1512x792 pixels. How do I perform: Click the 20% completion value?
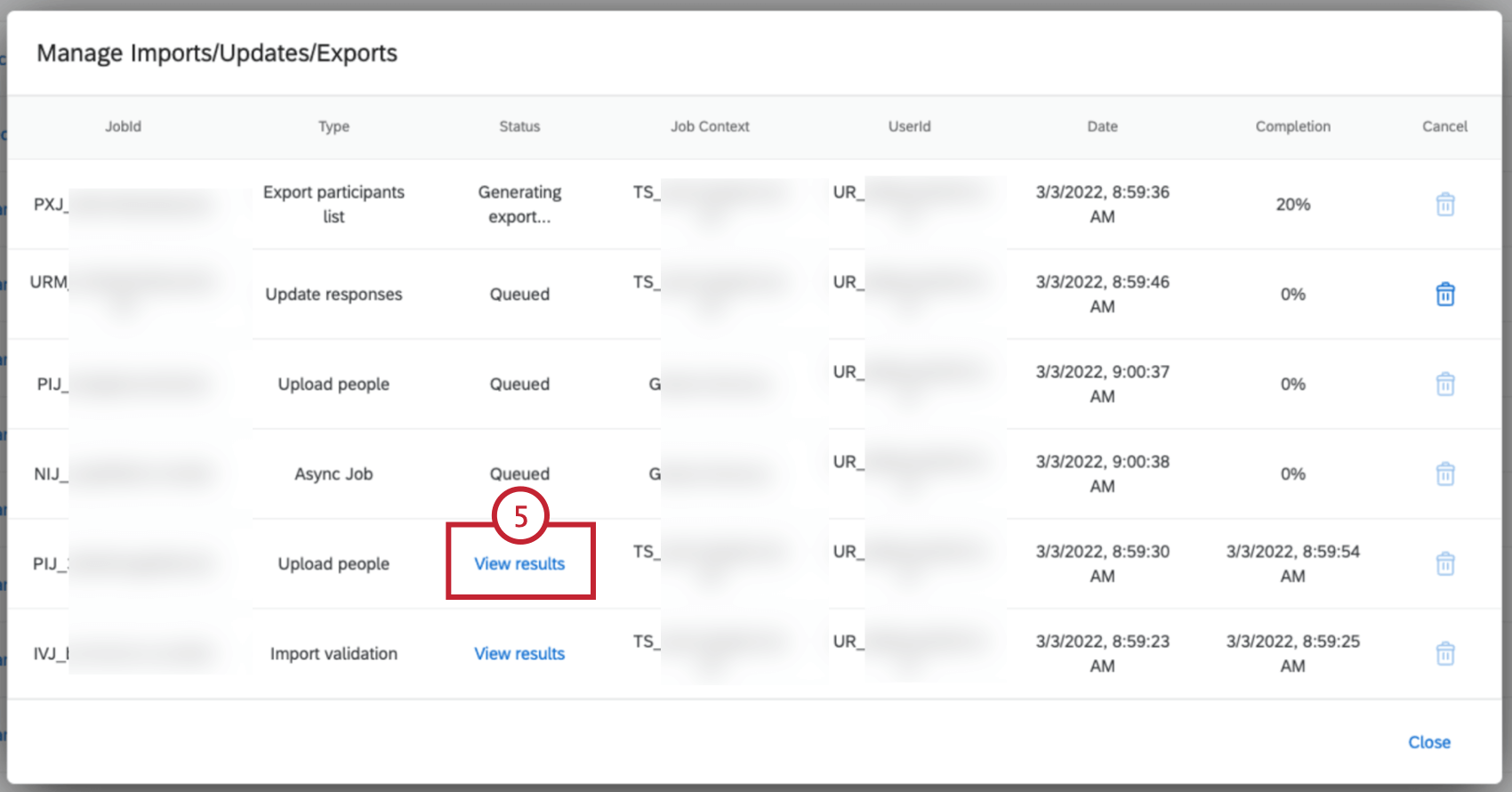(1292, 205)
